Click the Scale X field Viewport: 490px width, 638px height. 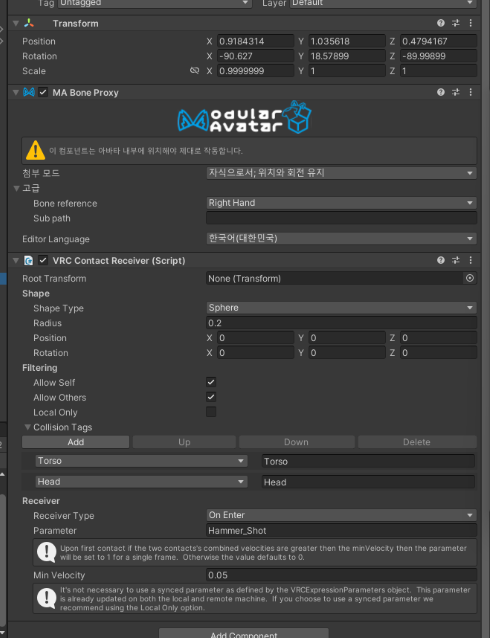point(255,71)
